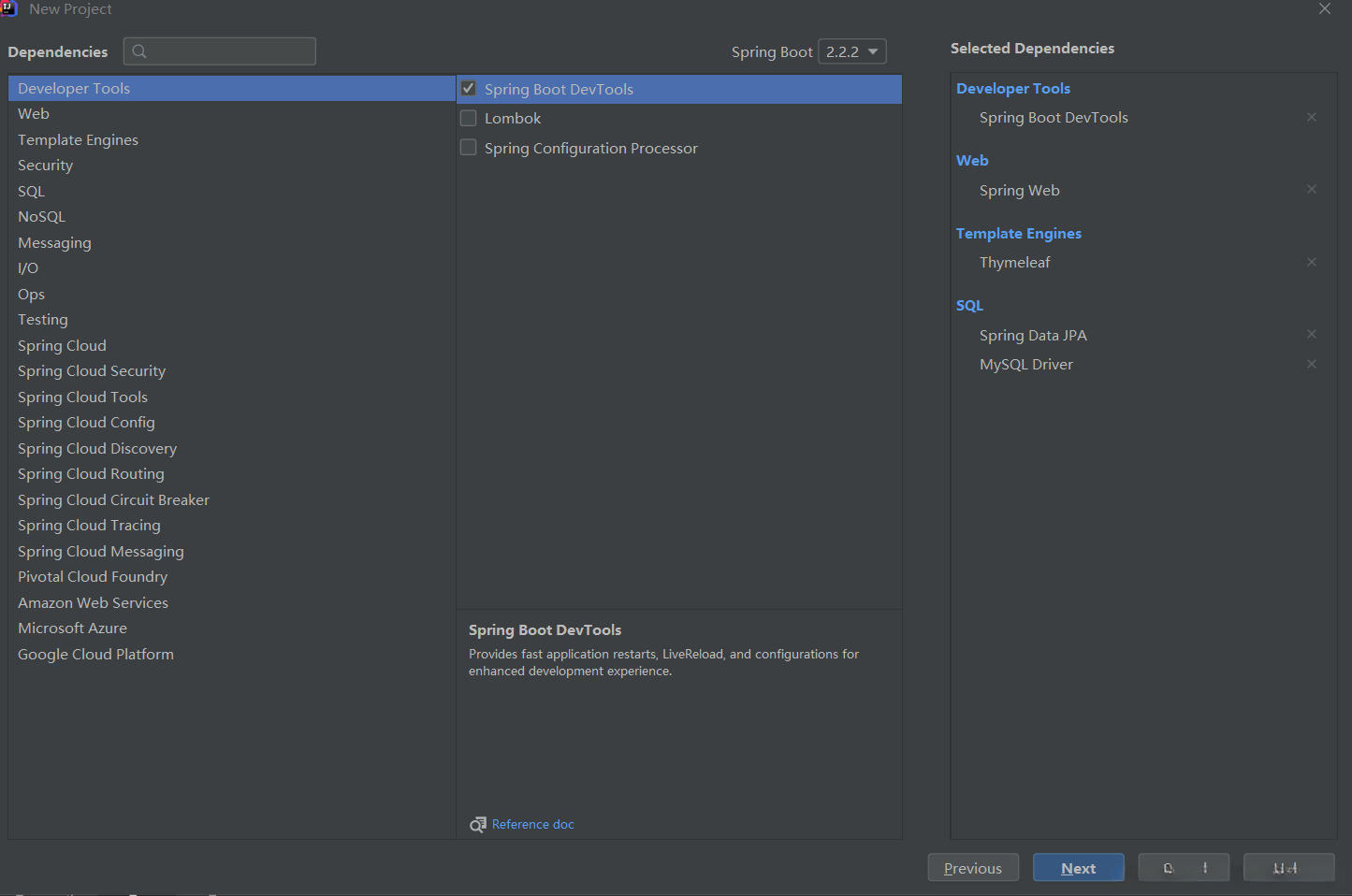Click the search magnifier icon
This screenshot has width=1352, height=896.
tap(139, 51)
